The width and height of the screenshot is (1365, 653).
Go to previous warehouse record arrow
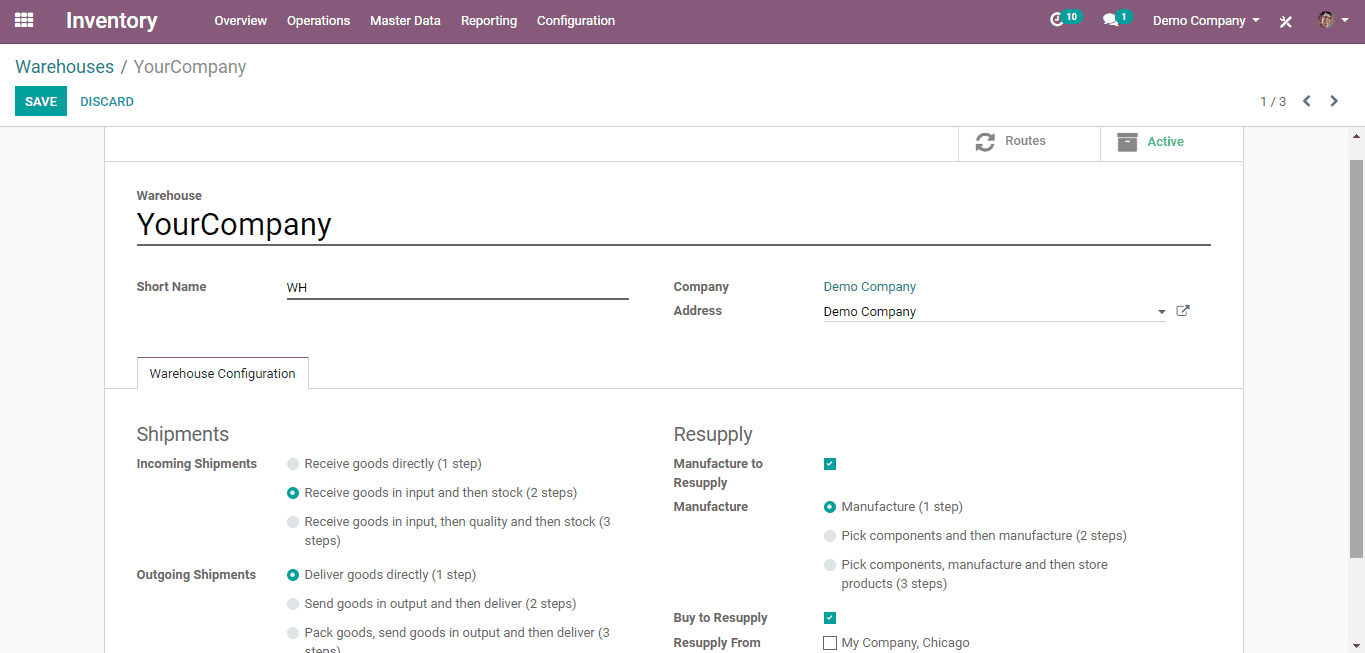click(1306, 101)
